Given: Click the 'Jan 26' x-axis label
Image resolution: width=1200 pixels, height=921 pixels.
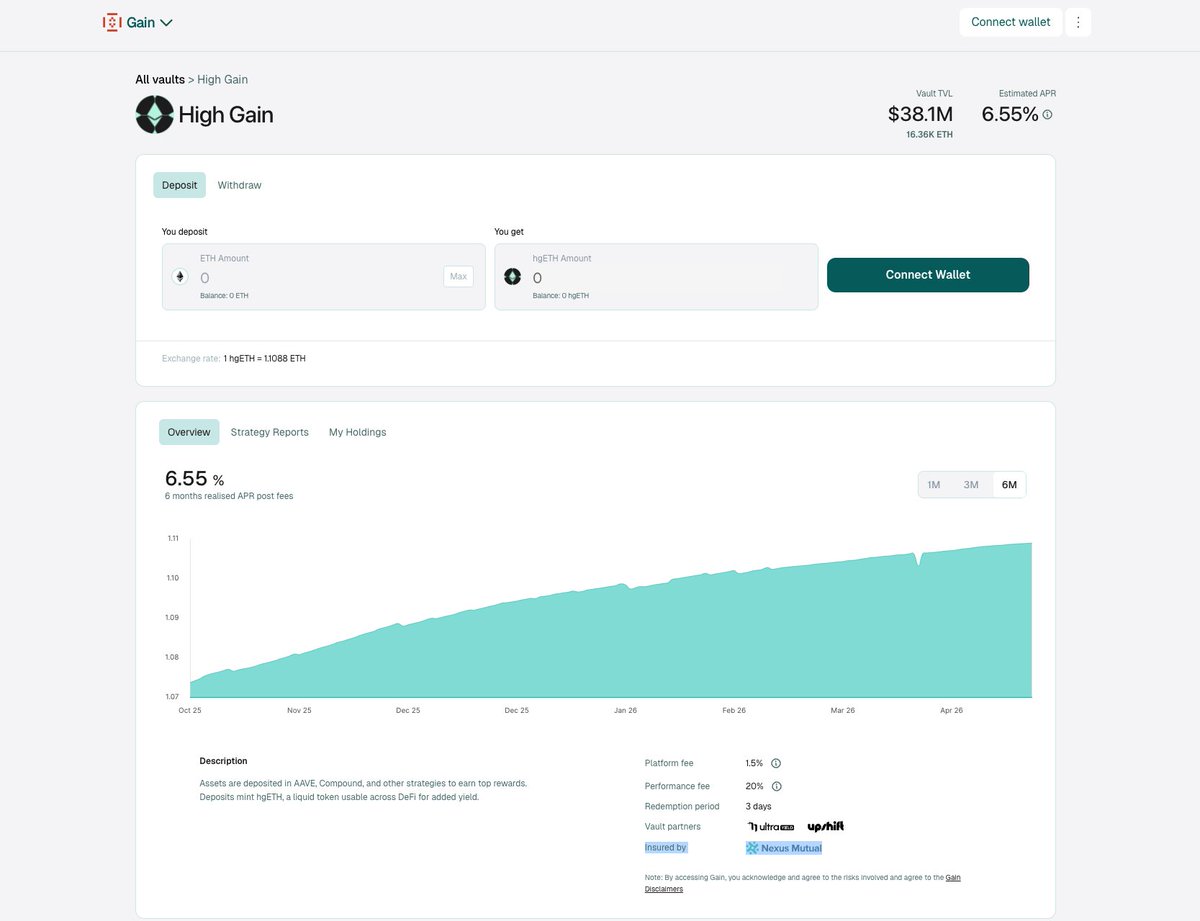Looking at the screenshot, I should coord(626,710).
